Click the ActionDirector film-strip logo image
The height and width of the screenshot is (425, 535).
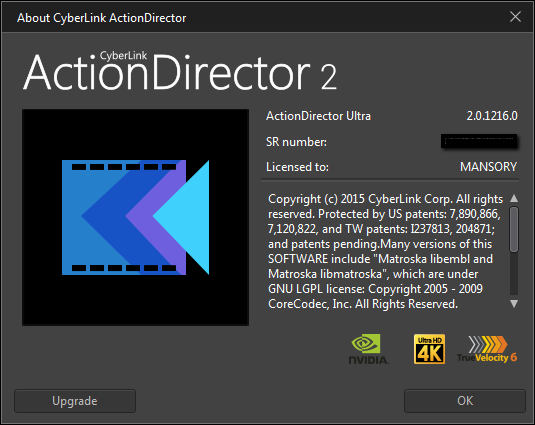click(135, 217)
